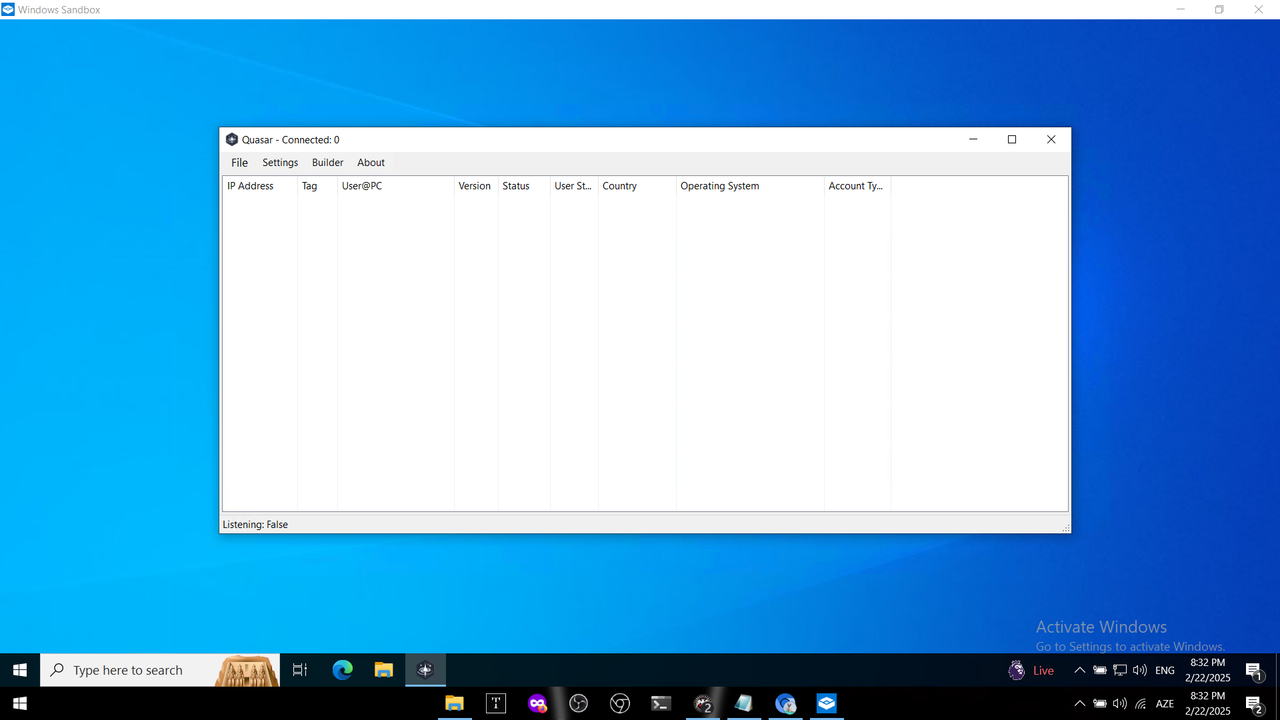Switch the ENG input language indicator

1165,670
